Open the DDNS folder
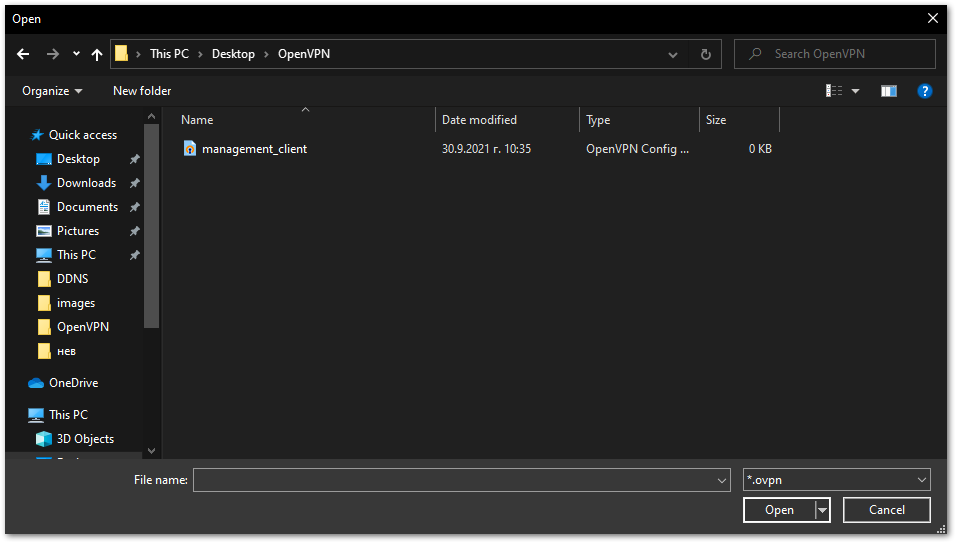The width and height of the screenshot is (956, 543). click(x=73, y=279)
